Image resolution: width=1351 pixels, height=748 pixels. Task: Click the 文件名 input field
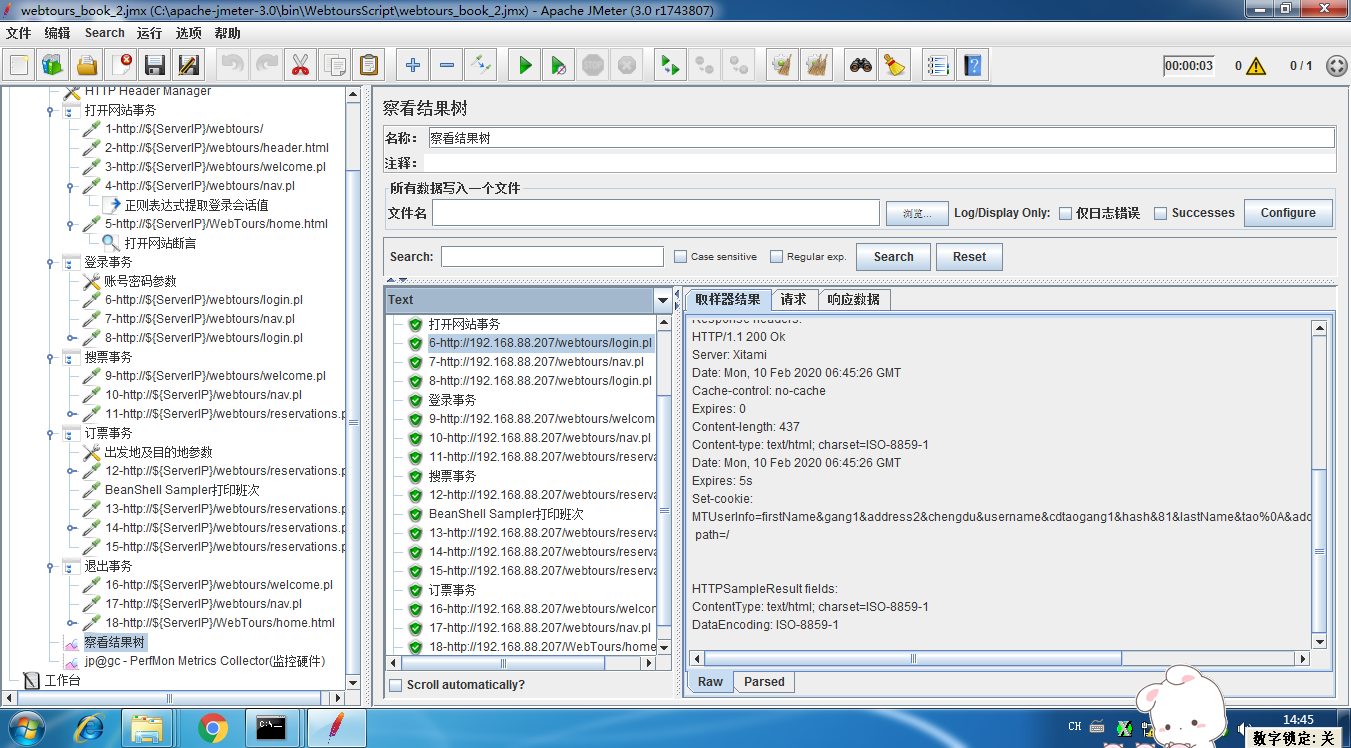(x=656, y=213)
